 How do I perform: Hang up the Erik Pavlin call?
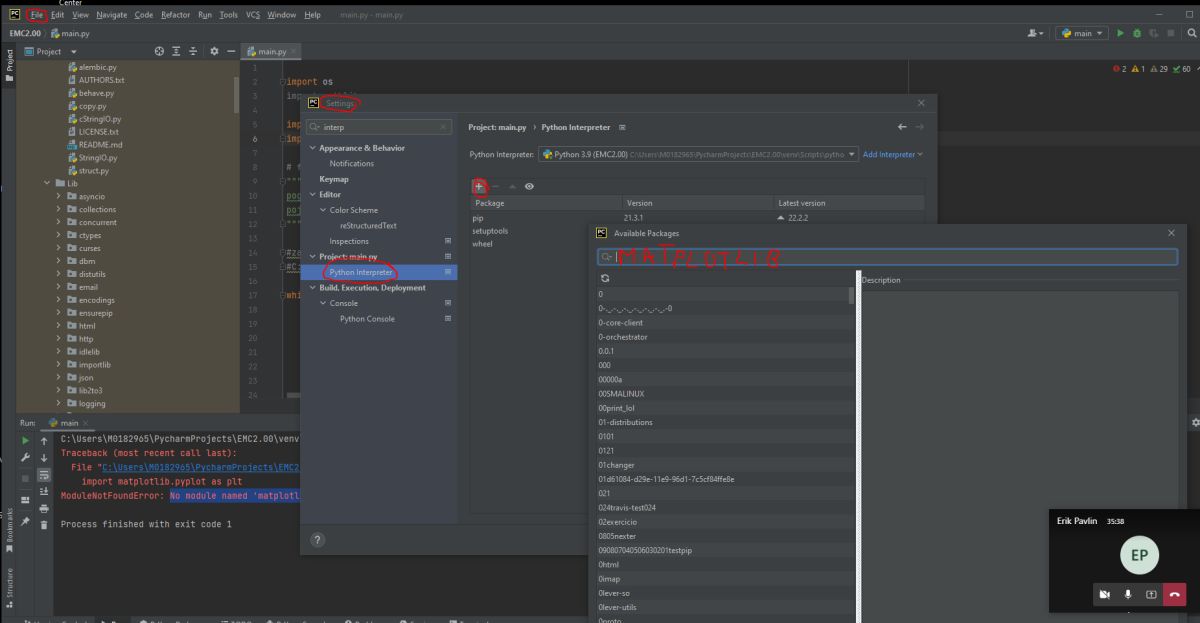click(1174, 594)
